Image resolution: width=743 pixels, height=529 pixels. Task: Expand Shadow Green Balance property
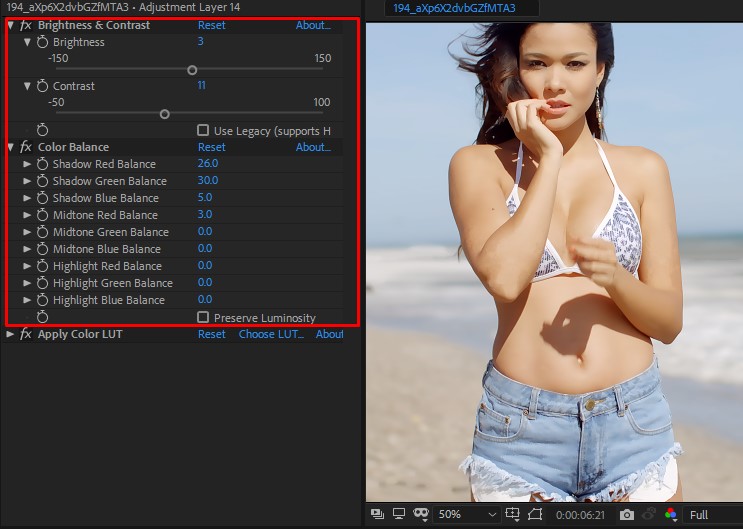click(27, 181)
